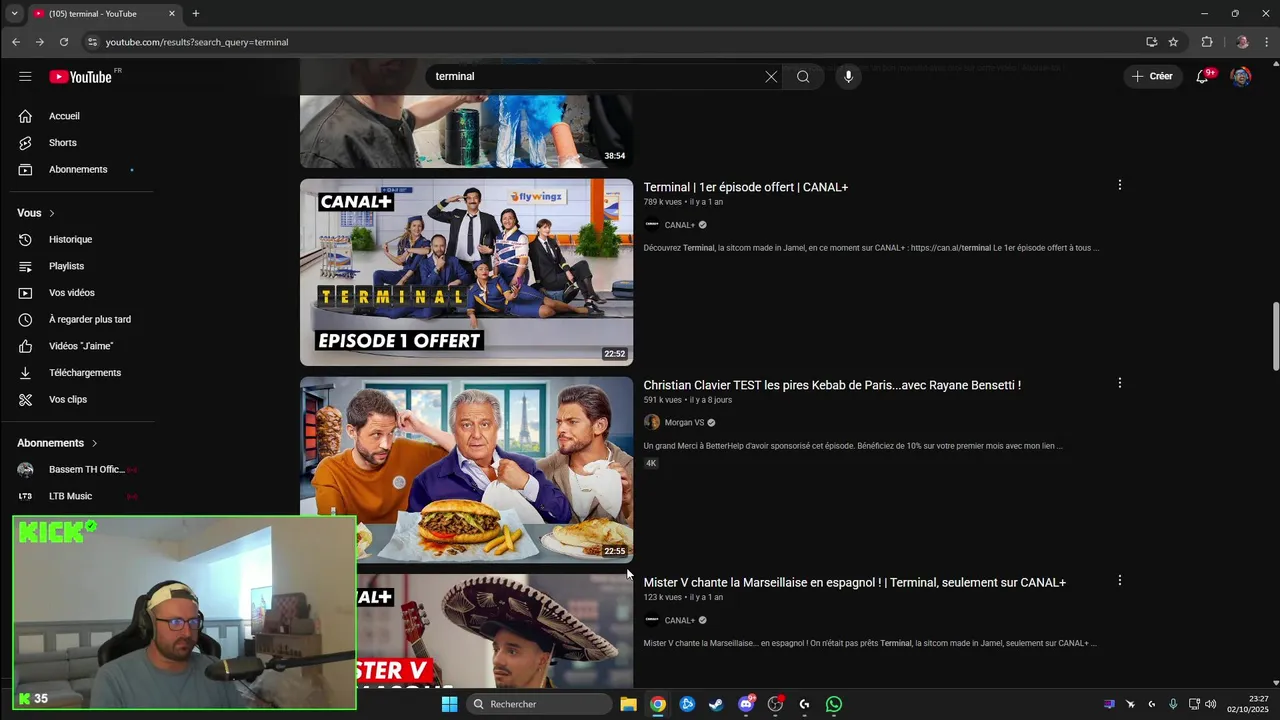Open more options for Terminal 1er épisode video
The height and width of the screenshot is (720, 1280).
pyautogui.click(x=1119, y=185)
